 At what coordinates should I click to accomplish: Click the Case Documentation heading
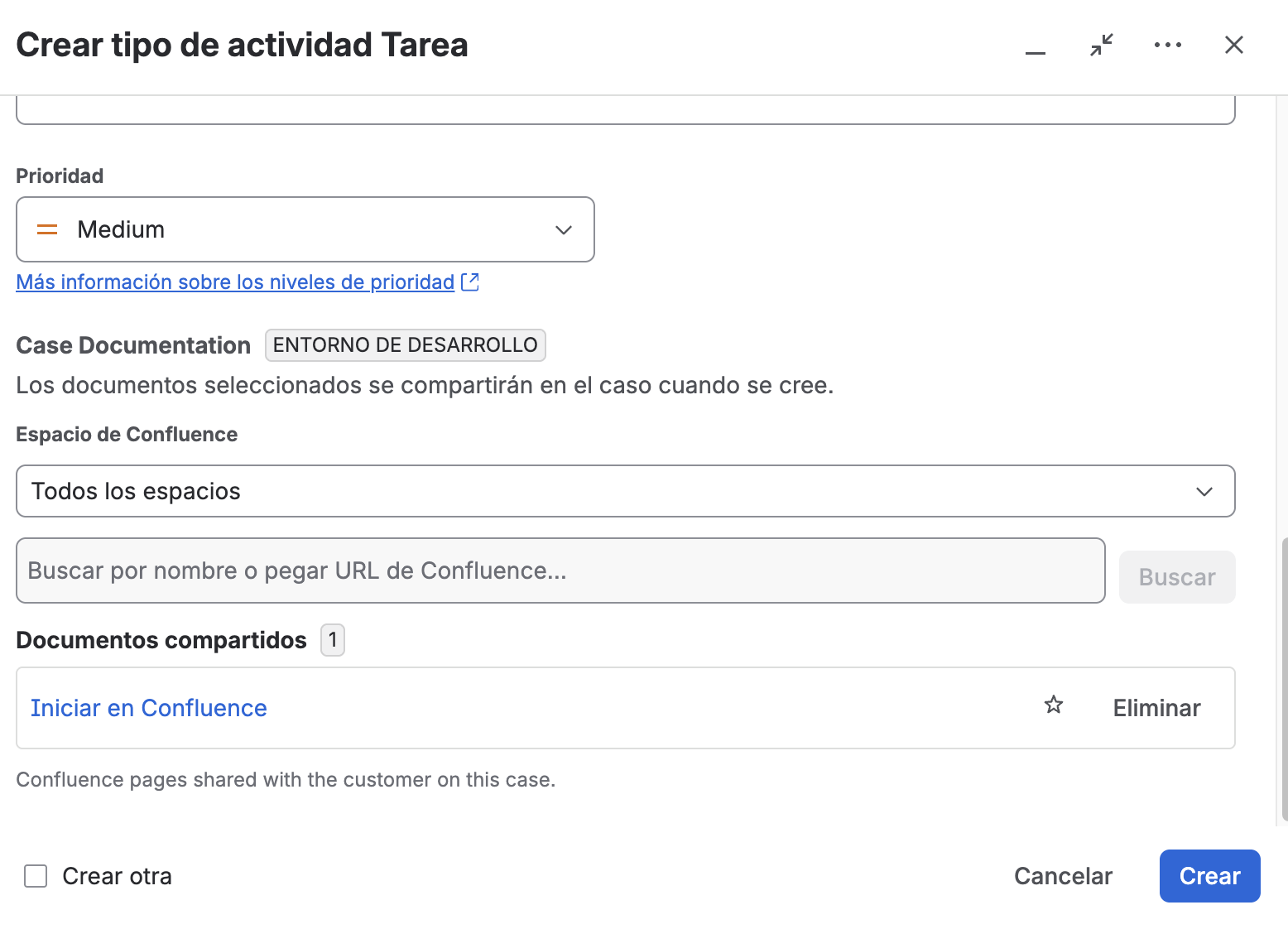click(133, 345)
